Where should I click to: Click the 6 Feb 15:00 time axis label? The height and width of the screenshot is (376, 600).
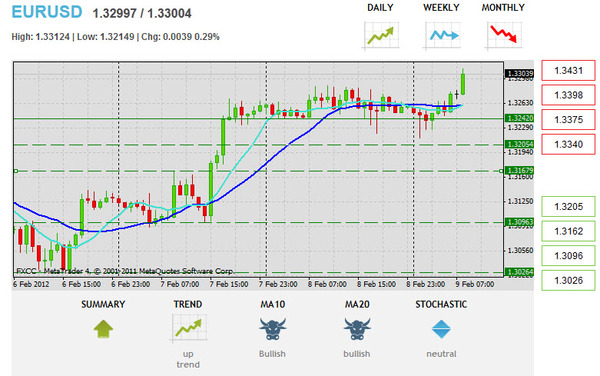(x=81, y=284)
